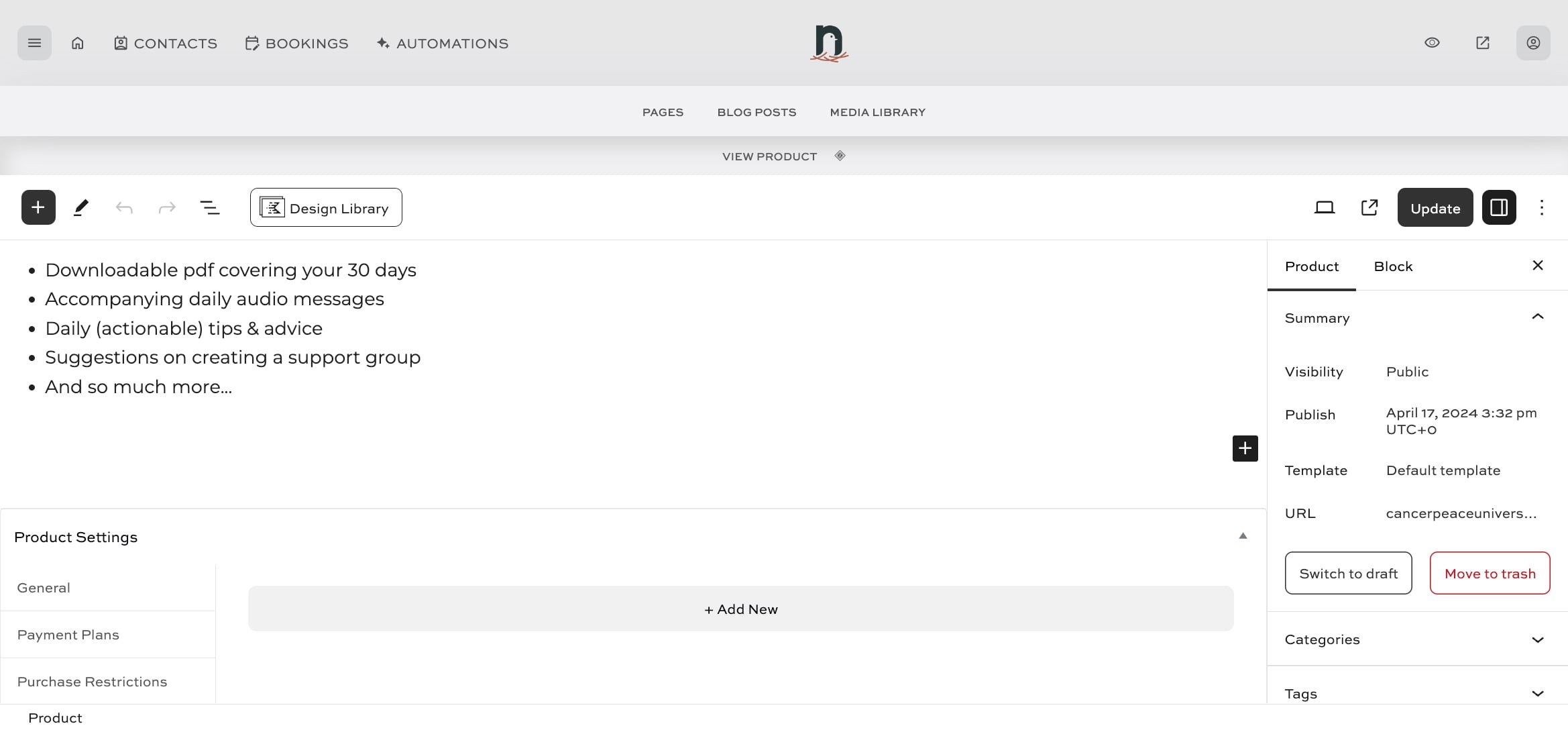Click the home icon in header
1568x730 pixels.
click(78, 43)
